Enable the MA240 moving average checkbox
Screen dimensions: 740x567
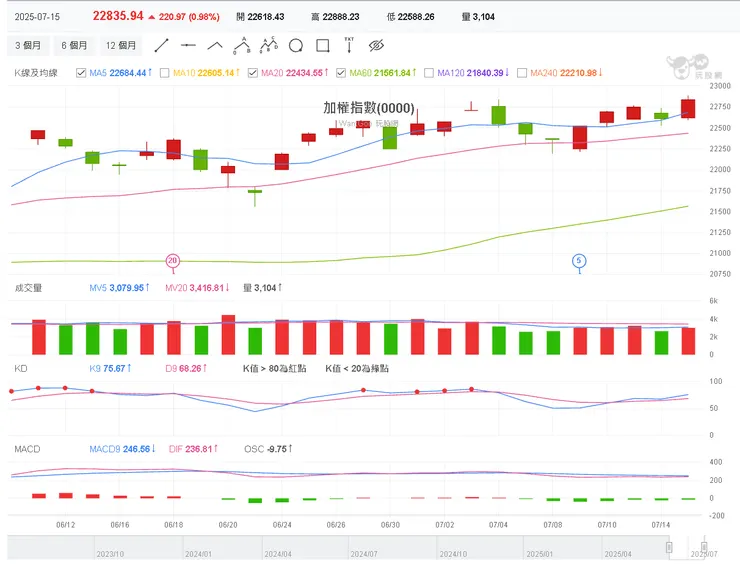pos(522,73)
